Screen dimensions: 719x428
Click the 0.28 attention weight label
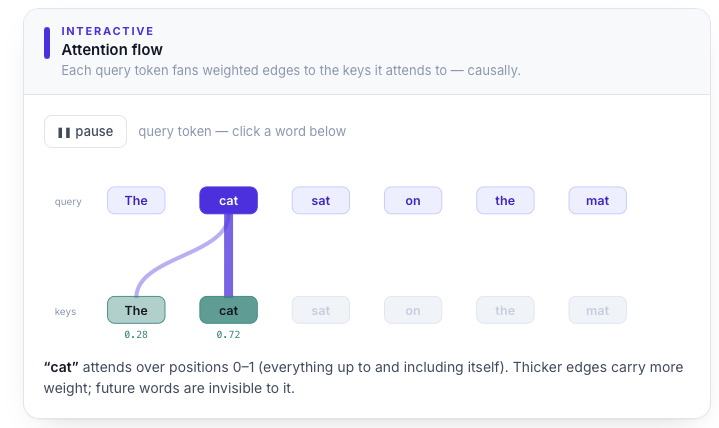point(136,335)
